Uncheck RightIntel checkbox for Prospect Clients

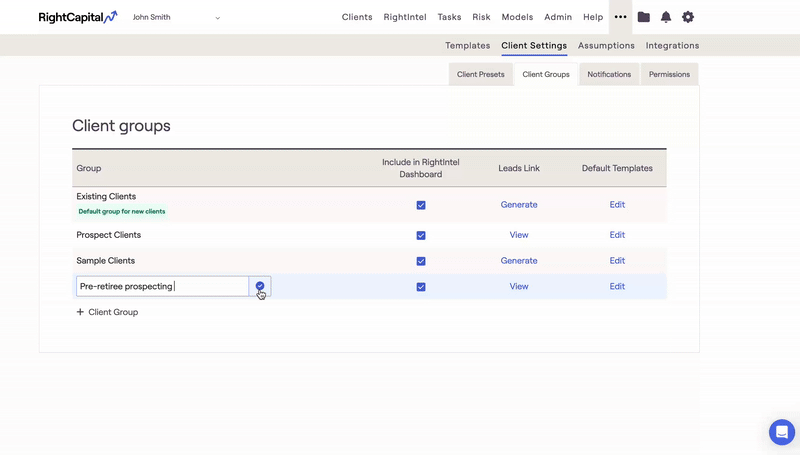(x=421, y=236)
